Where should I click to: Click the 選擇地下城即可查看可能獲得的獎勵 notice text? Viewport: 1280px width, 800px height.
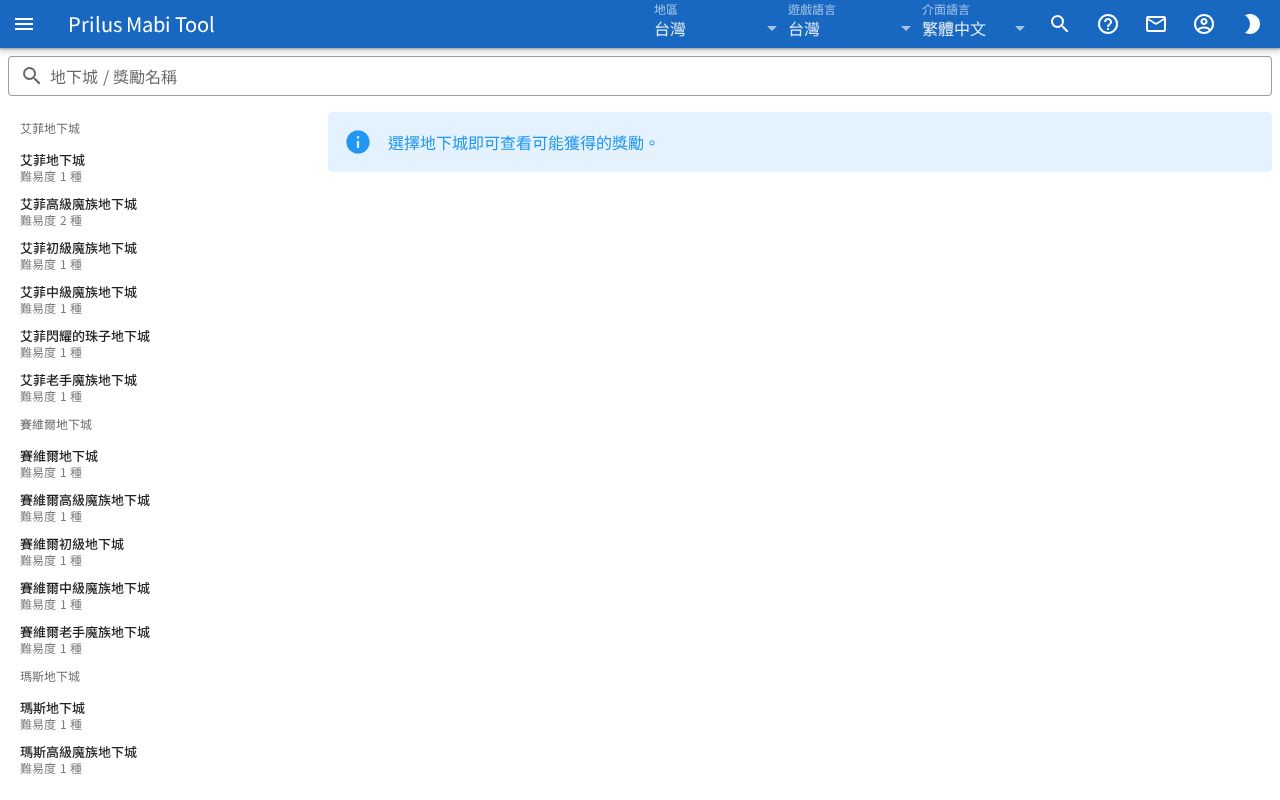[x=523, y=143]
